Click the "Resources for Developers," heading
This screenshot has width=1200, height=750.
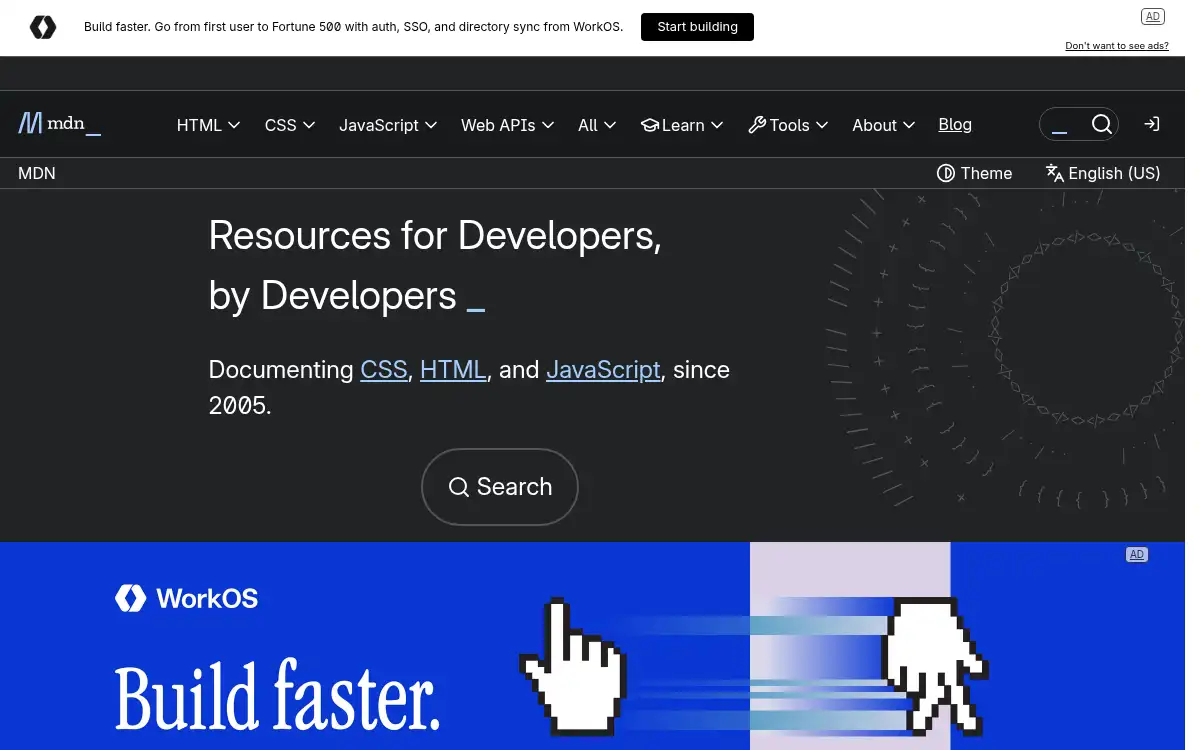pos(435,236)
